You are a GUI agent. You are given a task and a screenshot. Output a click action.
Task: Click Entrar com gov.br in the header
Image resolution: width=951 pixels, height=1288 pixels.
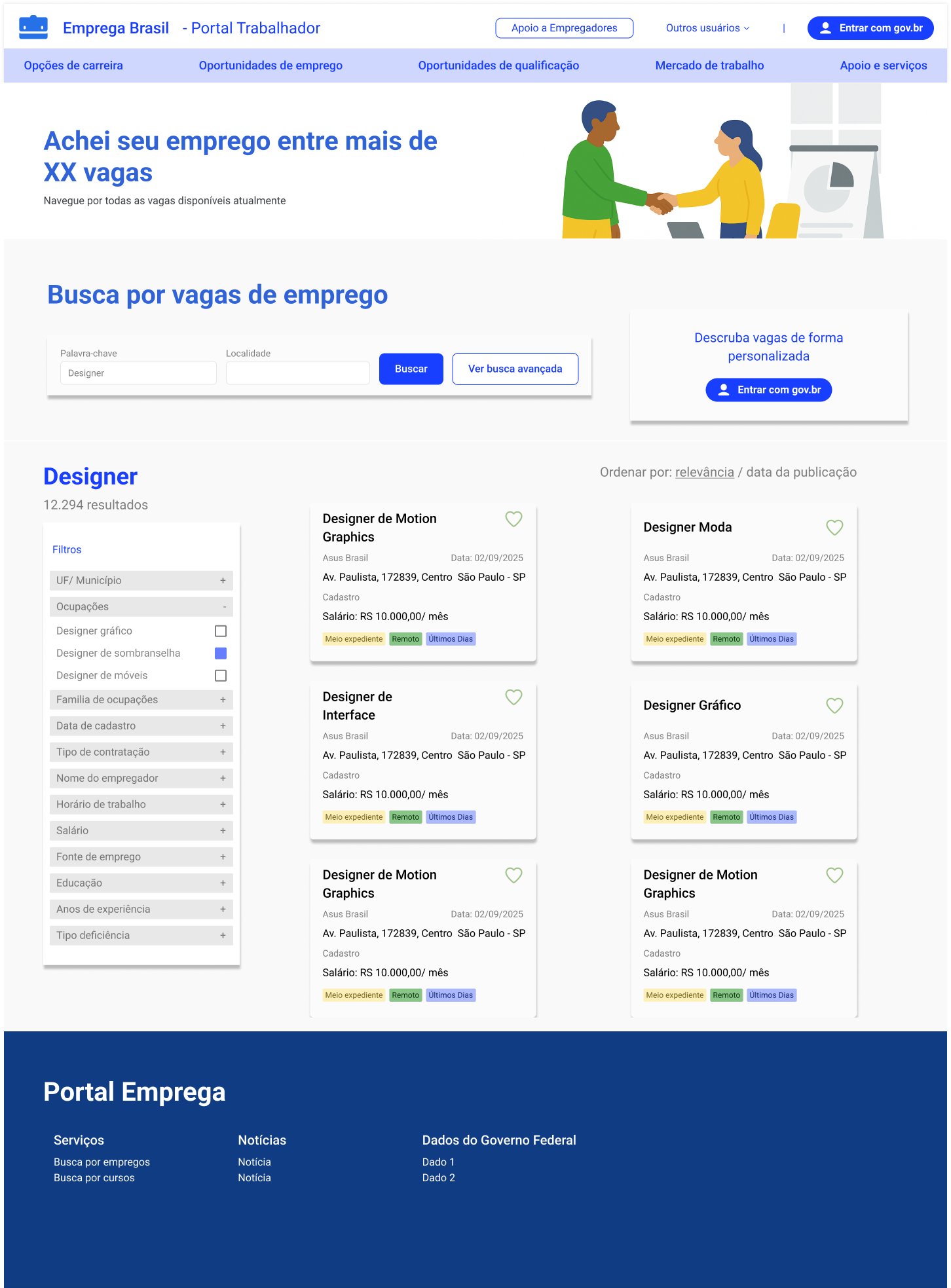[870, 28]
